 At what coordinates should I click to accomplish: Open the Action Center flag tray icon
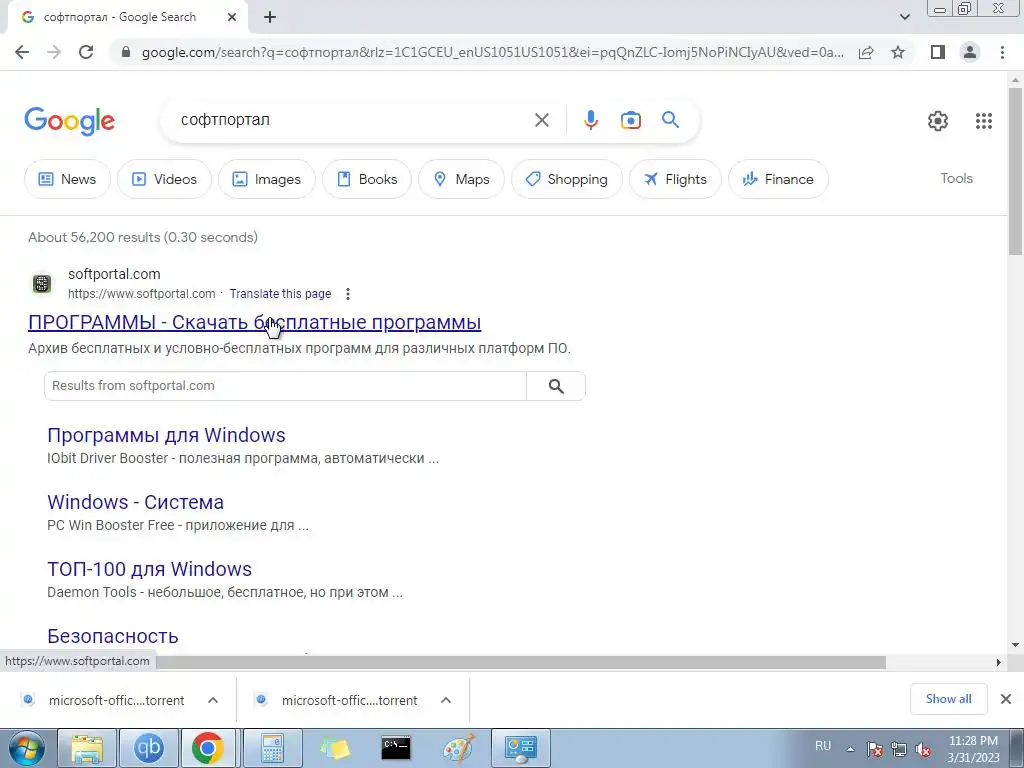[x=875, y=749]
